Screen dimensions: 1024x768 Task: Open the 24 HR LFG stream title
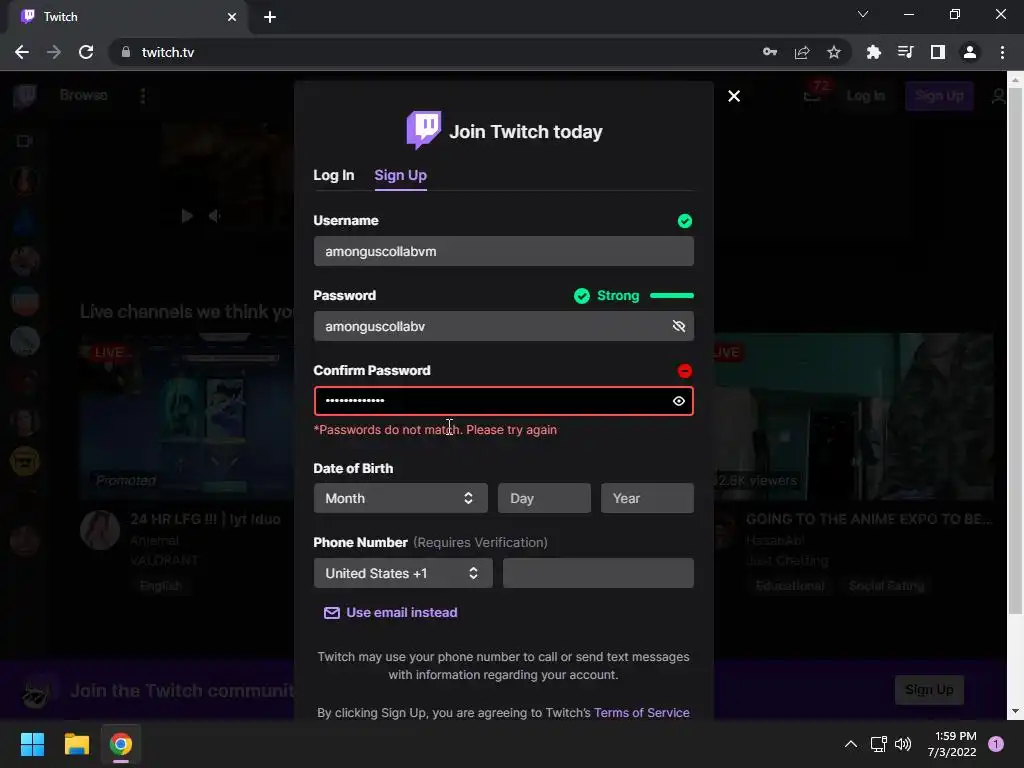(x=205, y=519)
